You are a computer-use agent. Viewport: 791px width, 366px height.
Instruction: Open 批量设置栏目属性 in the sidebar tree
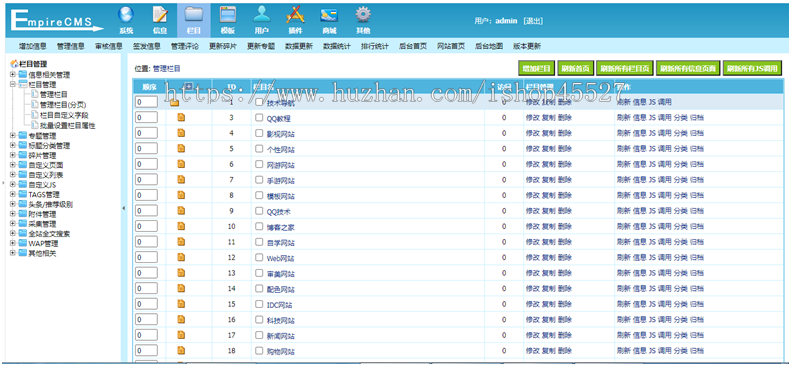point(68,125)
